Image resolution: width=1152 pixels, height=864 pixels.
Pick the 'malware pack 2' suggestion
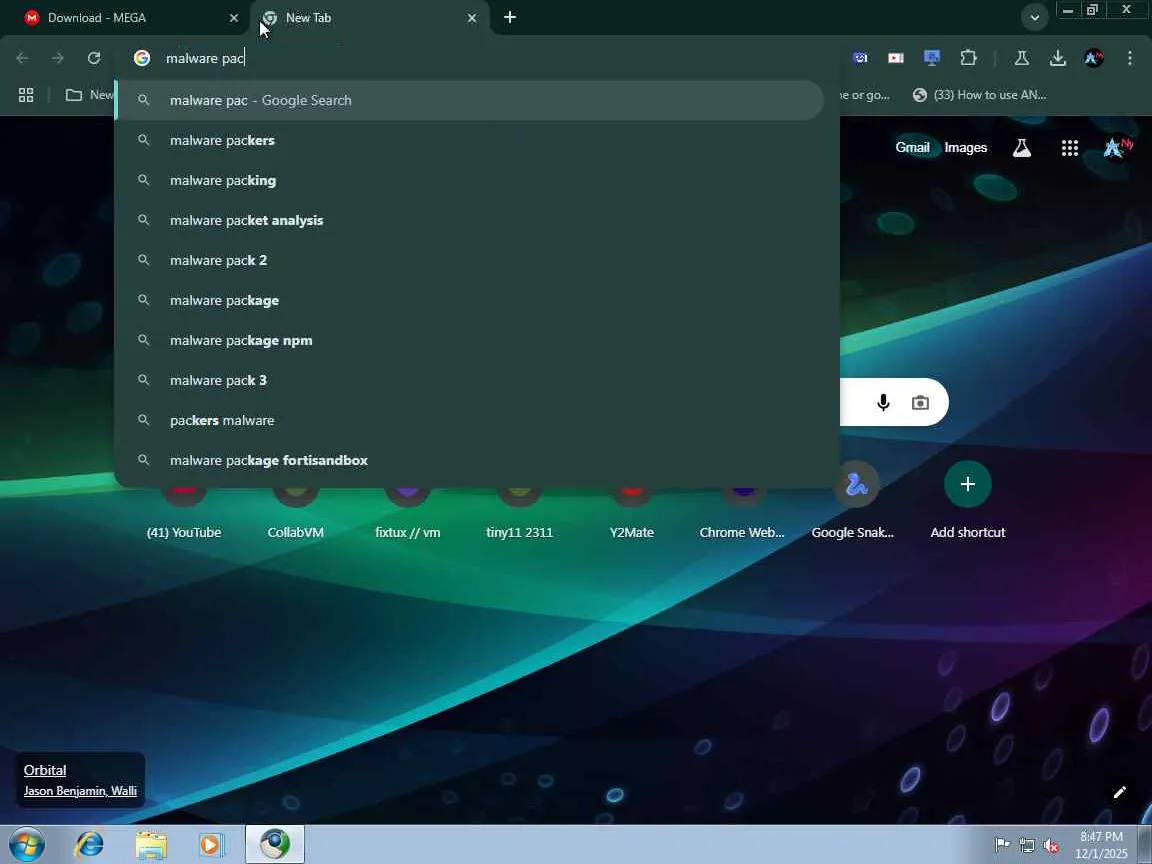(x=470, y=260)
